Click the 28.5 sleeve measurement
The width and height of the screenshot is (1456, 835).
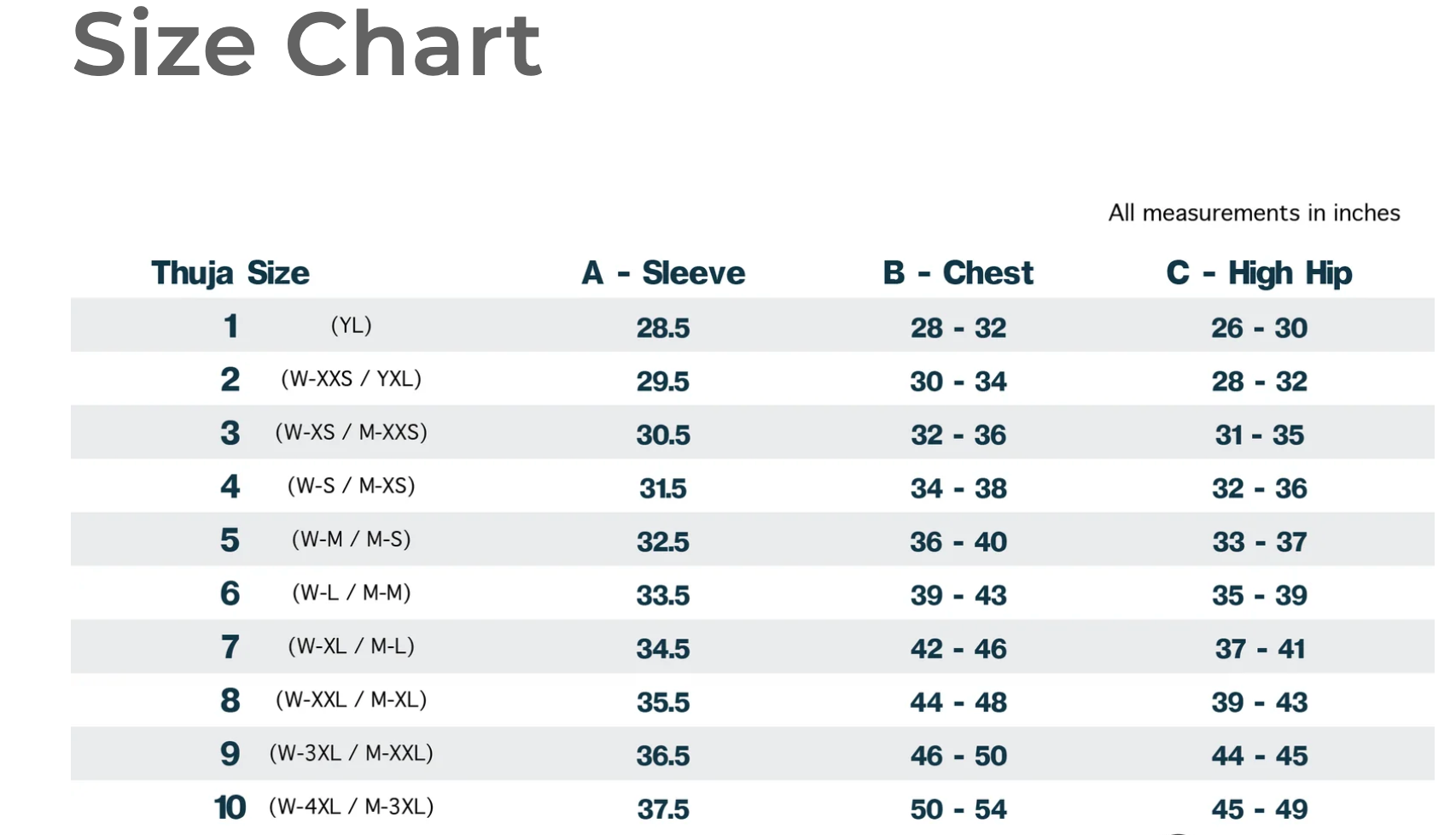(663, 328)
